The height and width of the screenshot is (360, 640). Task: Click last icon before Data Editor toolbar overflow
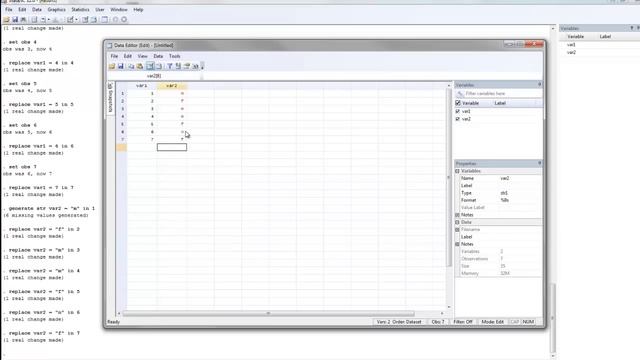(x=195, y=66)
